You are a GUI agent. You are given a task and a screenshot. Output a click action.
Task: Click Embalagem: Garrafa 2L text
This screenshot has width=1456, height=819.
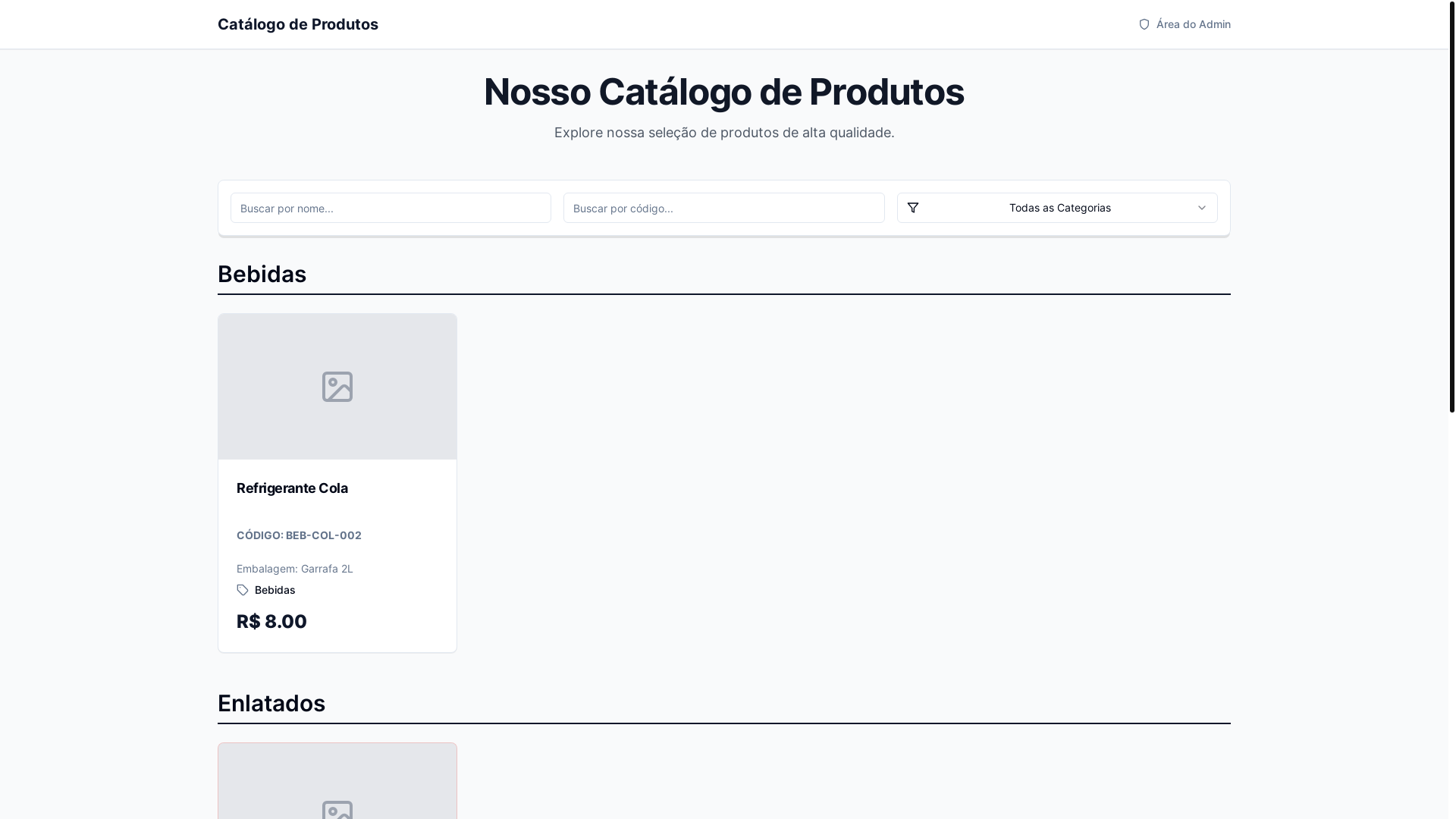(x=295, y=569)
